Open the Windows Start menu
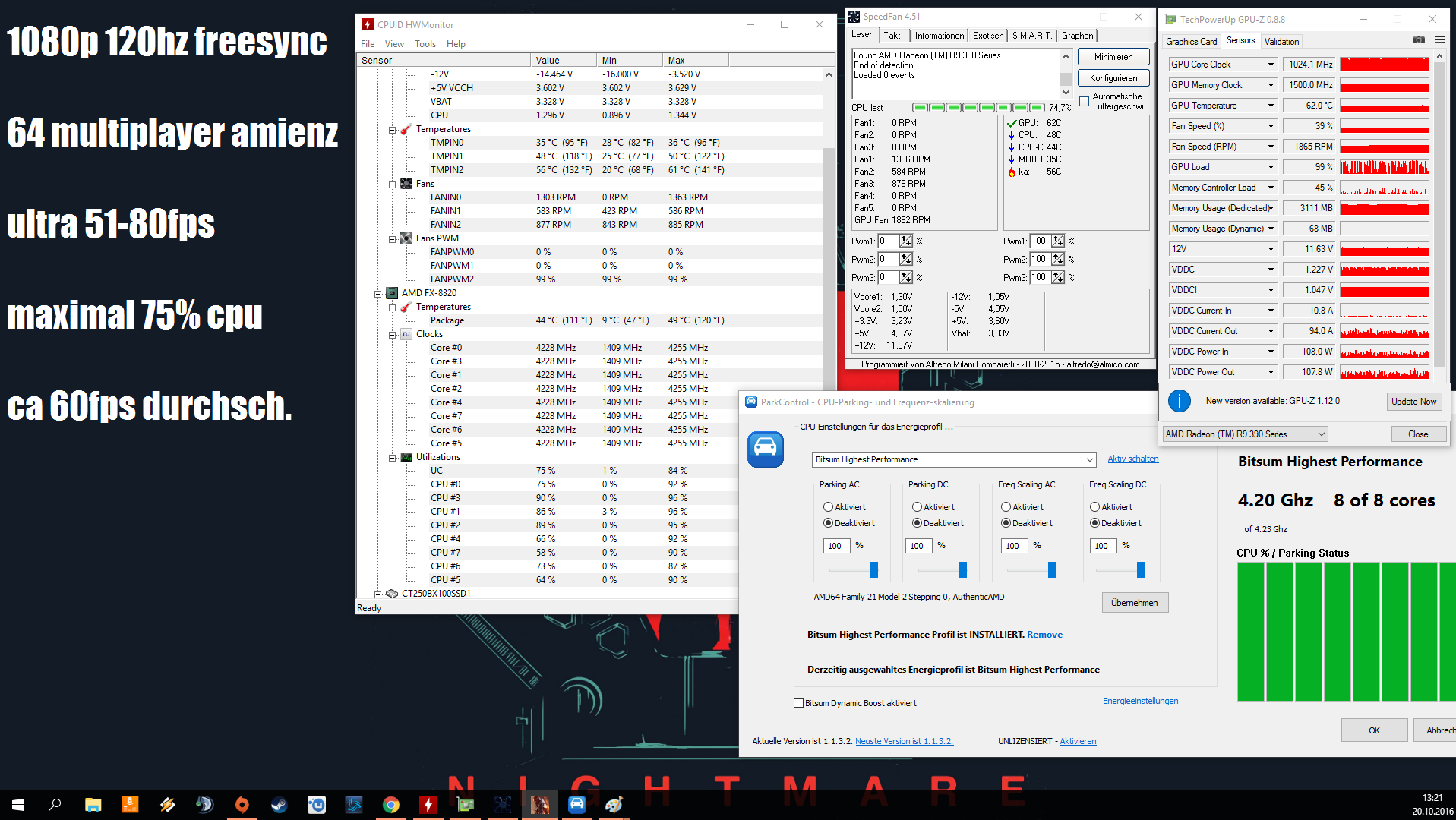The image size is (1456, 820). pyautogui.click(x=18, y=805)
